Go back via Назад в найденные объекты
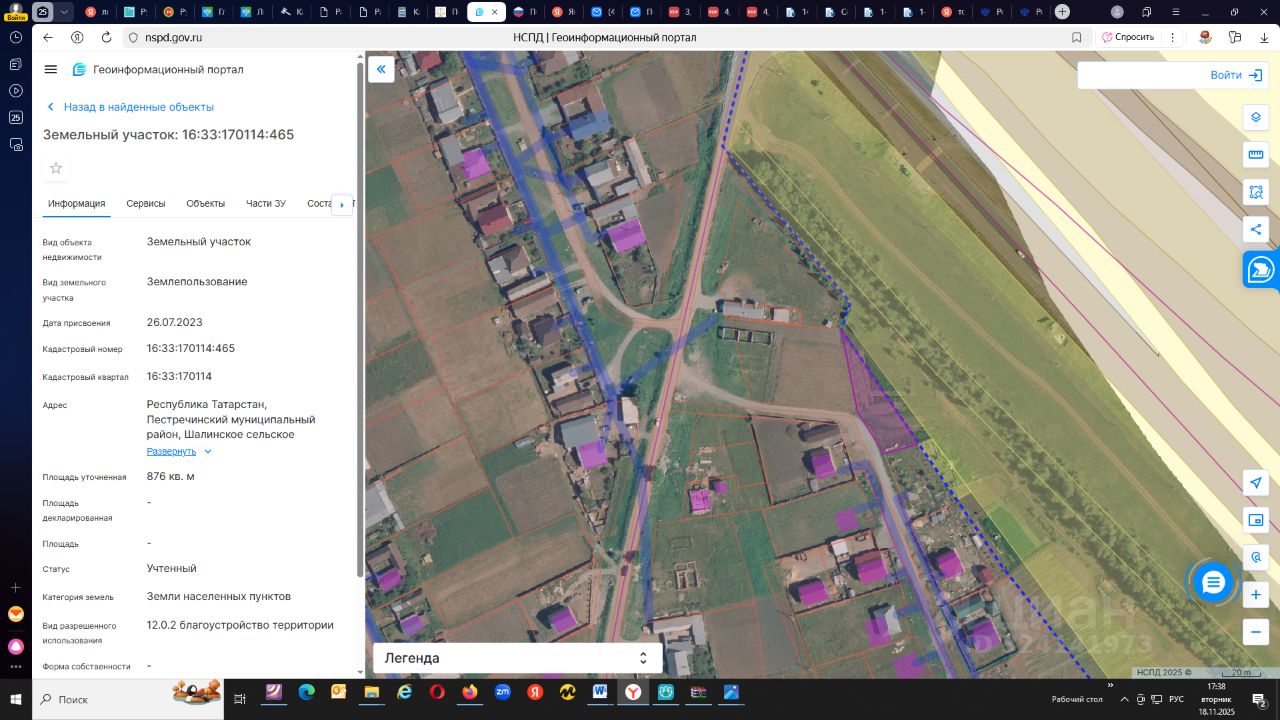This screenshot has height=720, width=1280. click(x=130, y=107)
